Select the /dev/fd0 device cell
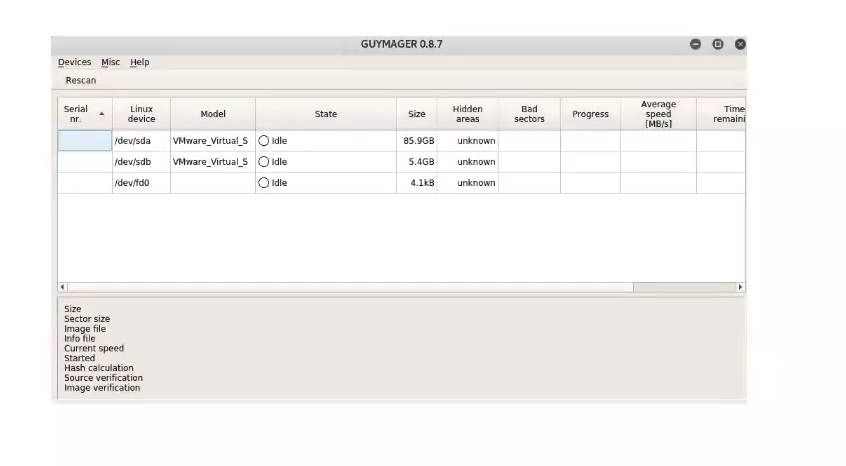This screenshot has height=466, width=846. [x=141, y=183]
